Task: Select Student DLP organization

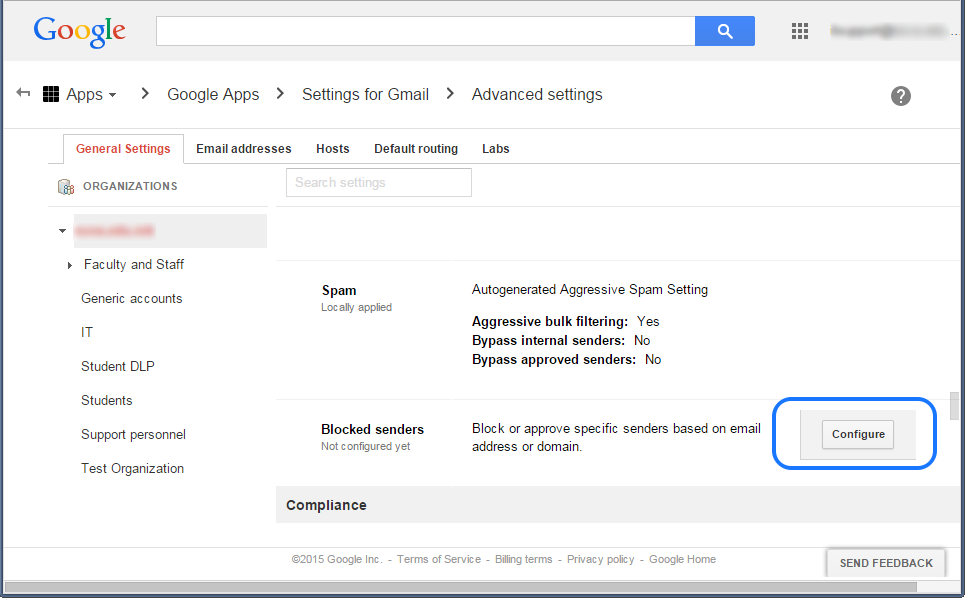Action: coord(118,366)
